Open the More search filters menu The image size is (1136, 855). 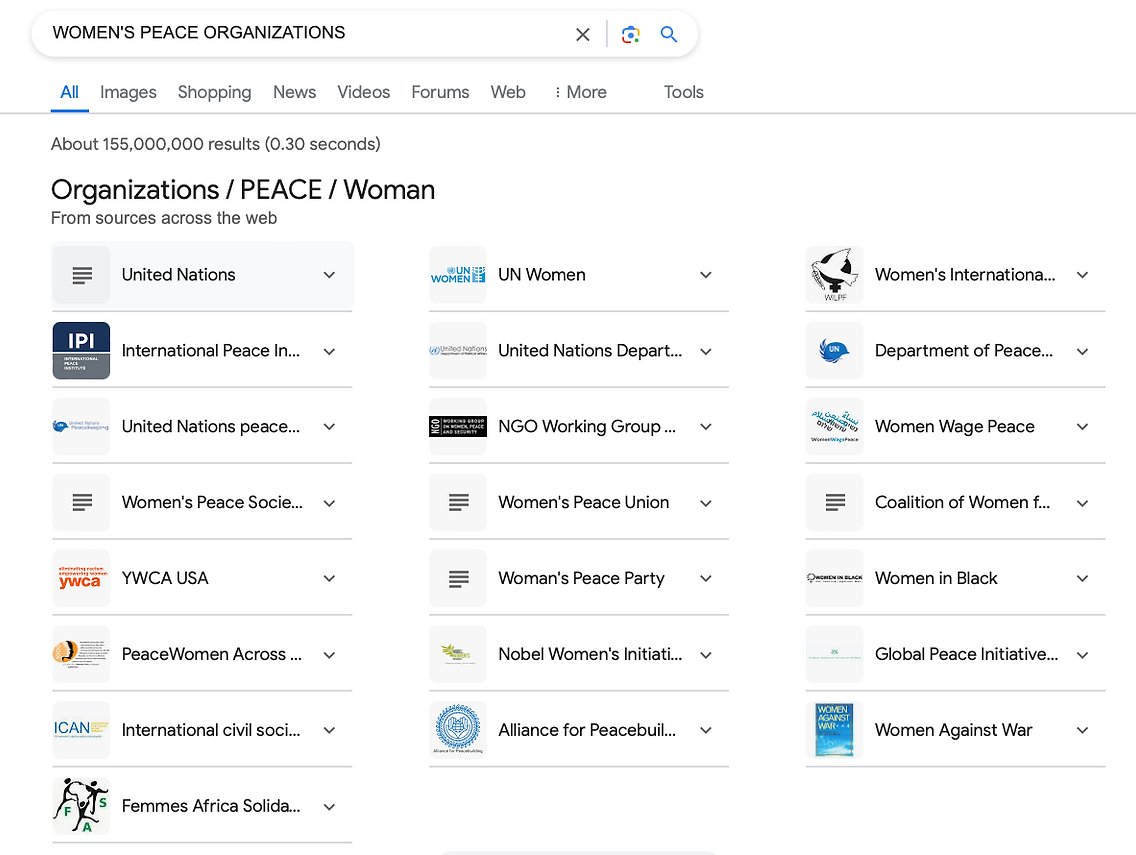pos(580,92)
